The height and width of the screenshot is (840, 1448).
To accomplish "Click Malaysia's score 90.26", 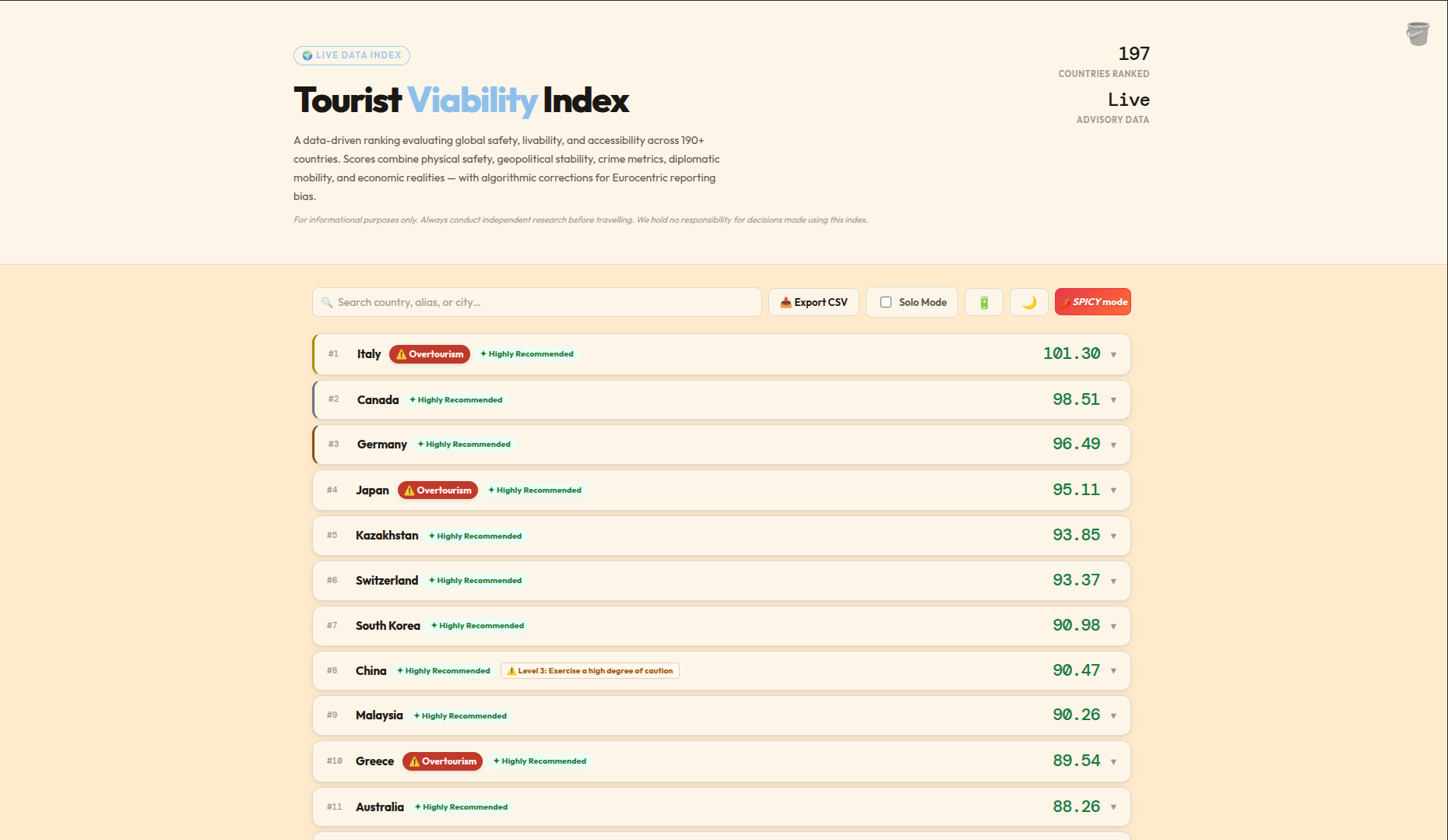I will coord(1076,715).
